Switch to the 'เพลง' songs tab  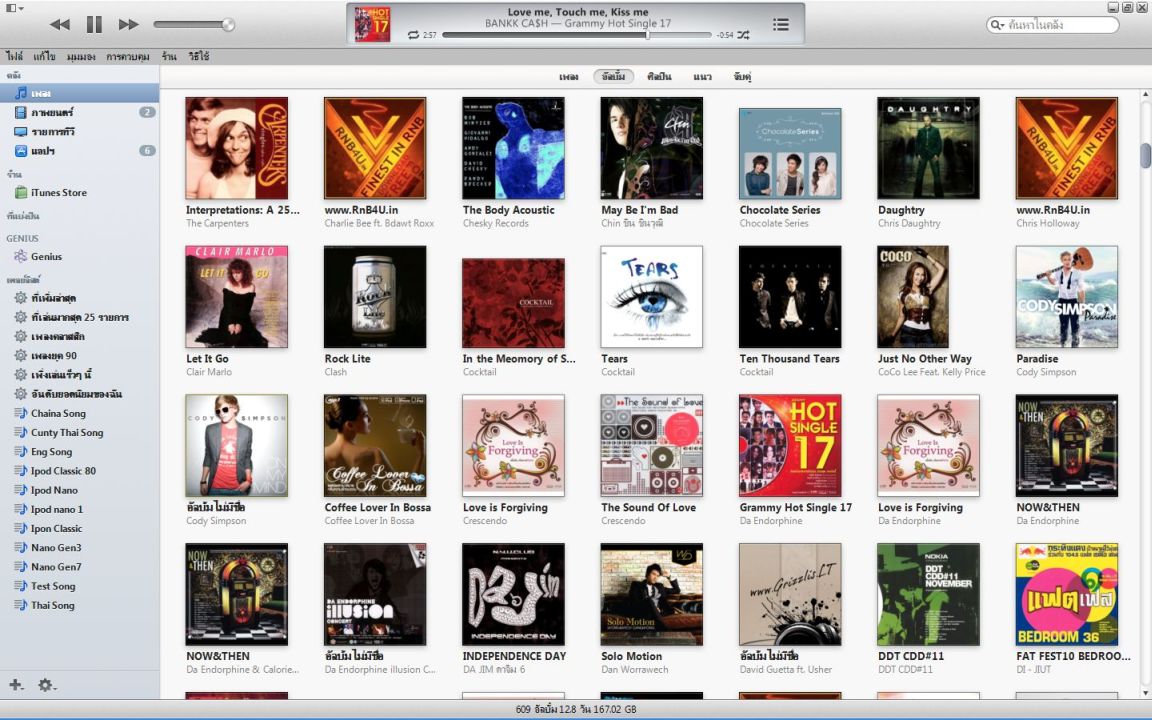[x=569, y=76]
